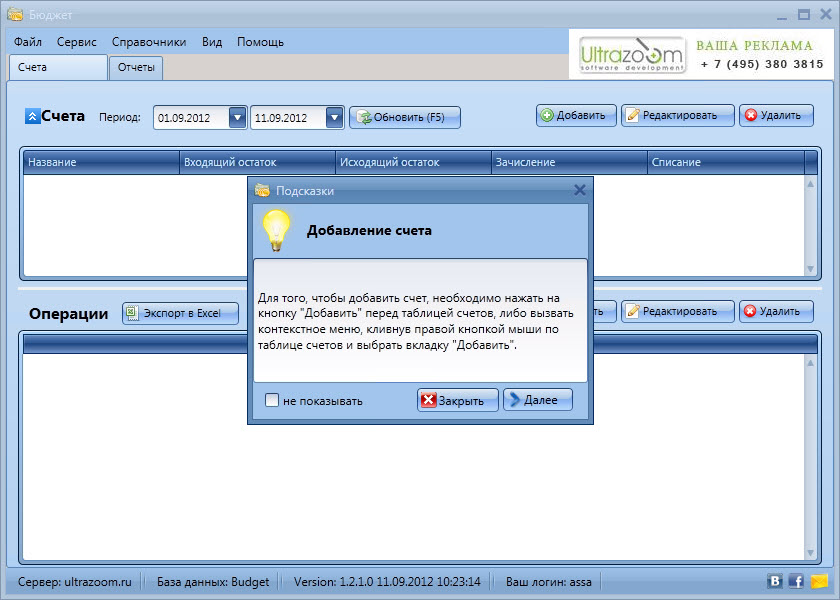Click the lightbulb hint icon
Image resolution: width=840 pixels, height=600 pixels.
(x=276, y=231)
